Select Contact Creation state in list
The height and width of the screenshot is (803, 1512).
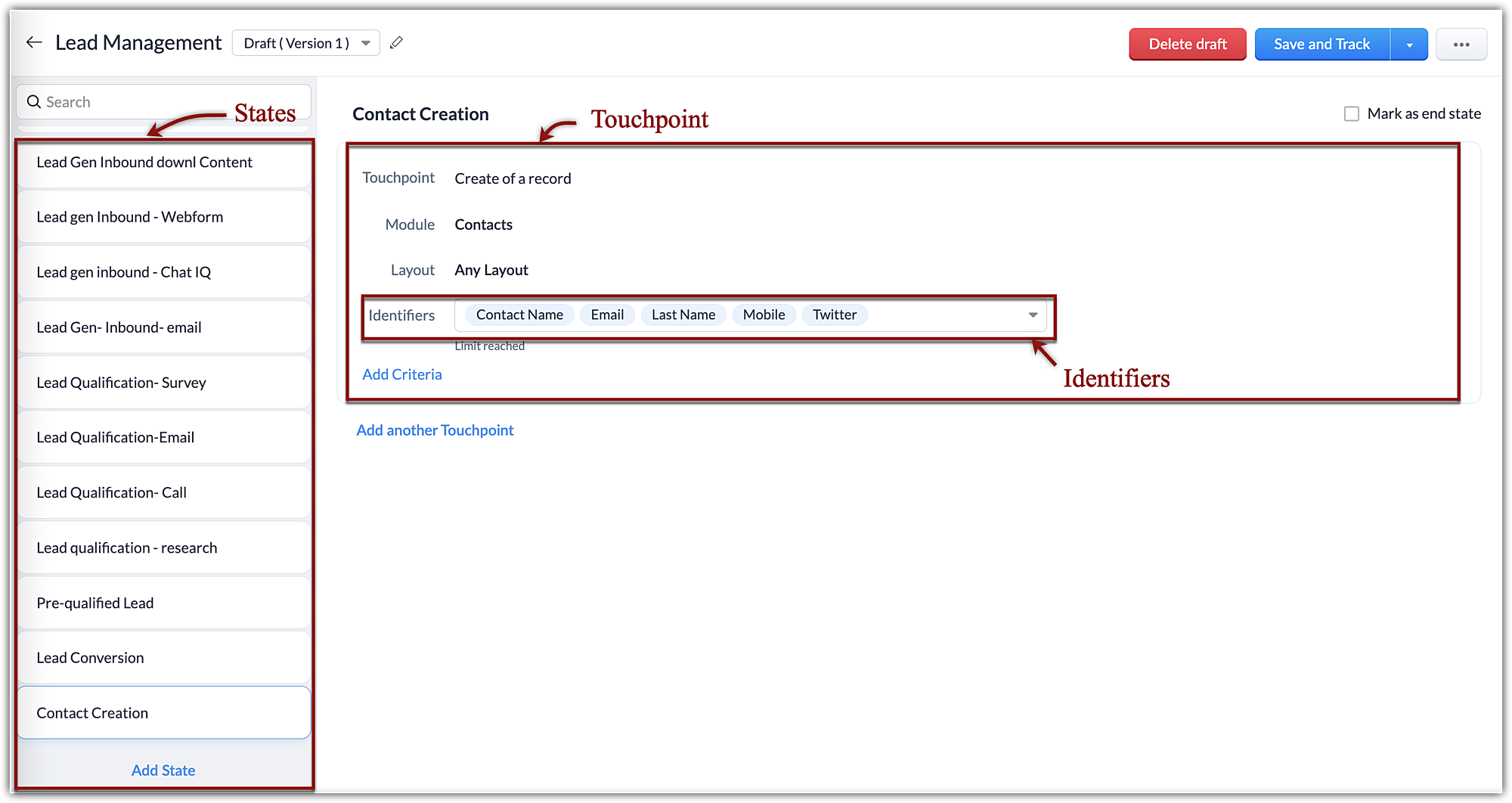click(163, 713)
